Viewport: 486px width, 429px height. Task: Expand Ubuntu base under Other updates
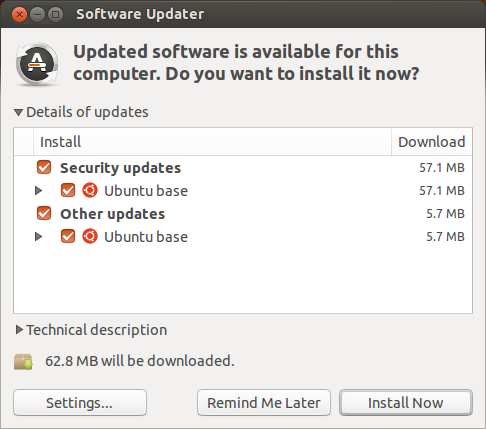[x=39, y=236]
